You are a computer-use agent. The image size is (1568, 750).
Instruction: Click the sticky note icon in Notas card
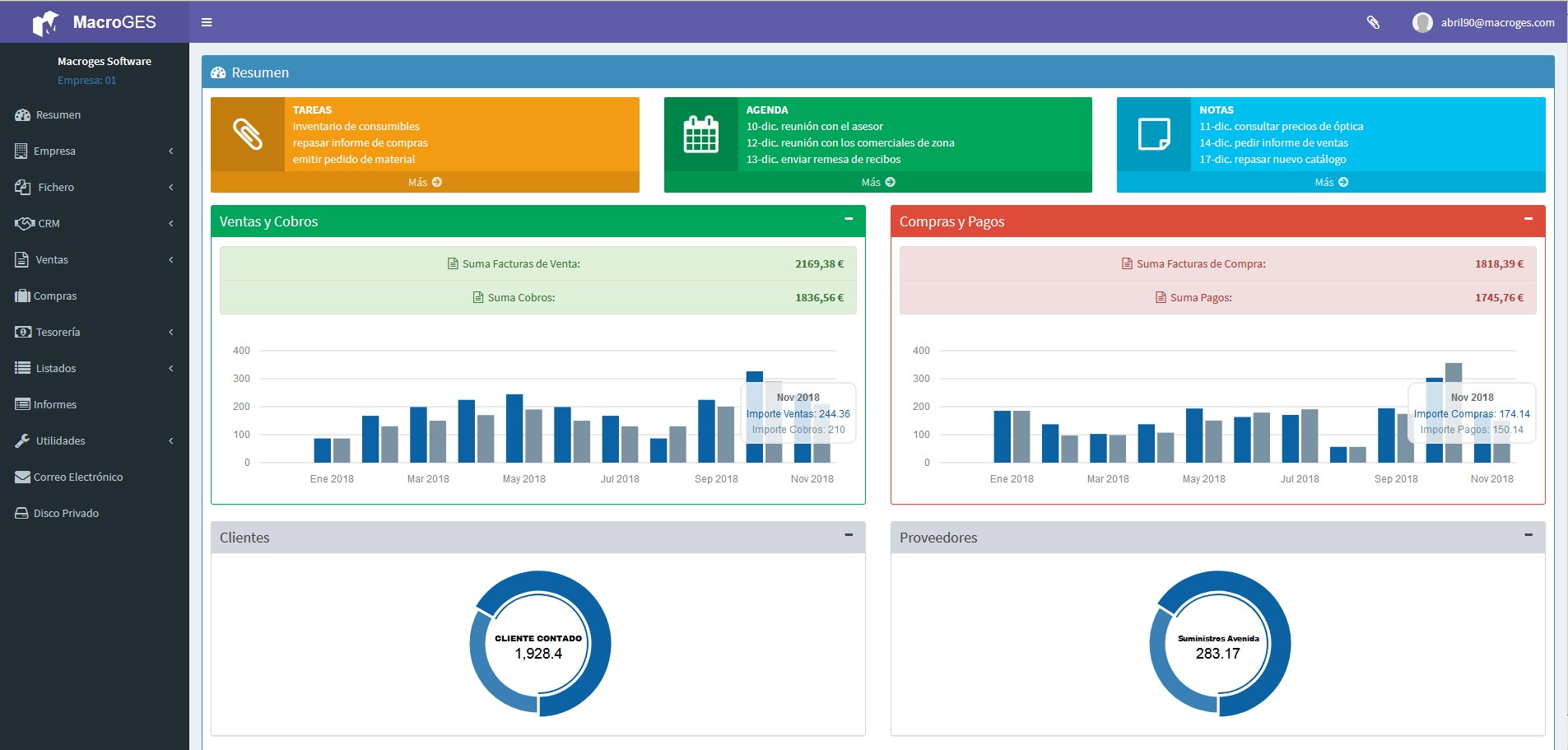point(1154,134)
